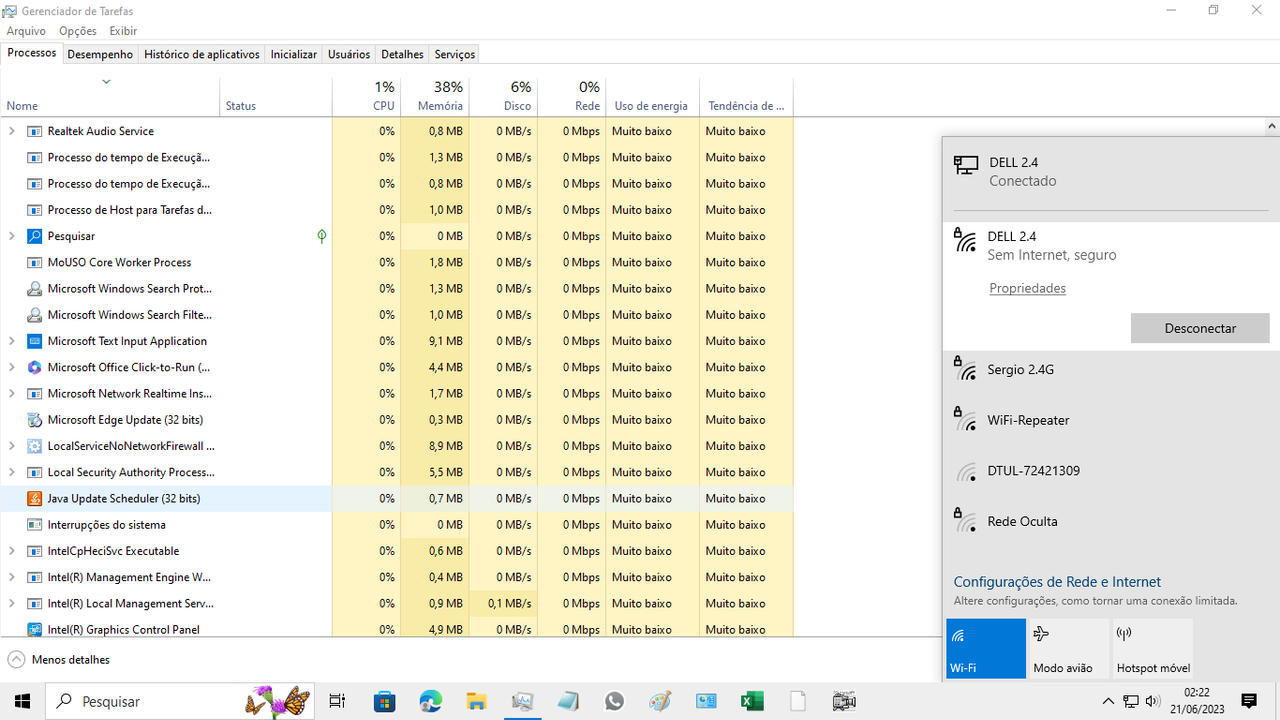Open the Propriedades link for DELL 2.4
The width and height of the screenshot is (1280, 720).
tap(1027, 288)
